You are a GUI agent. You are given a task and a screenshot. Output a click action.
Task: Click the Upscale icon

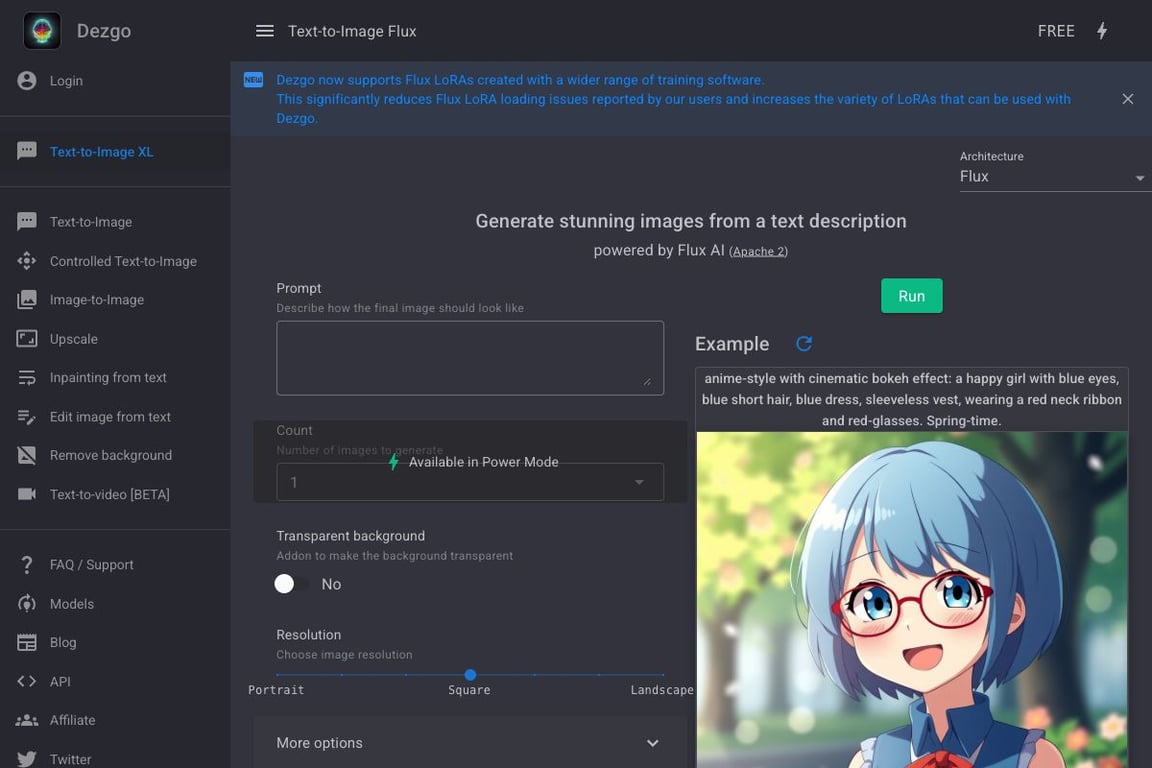(x=27, y=339)
